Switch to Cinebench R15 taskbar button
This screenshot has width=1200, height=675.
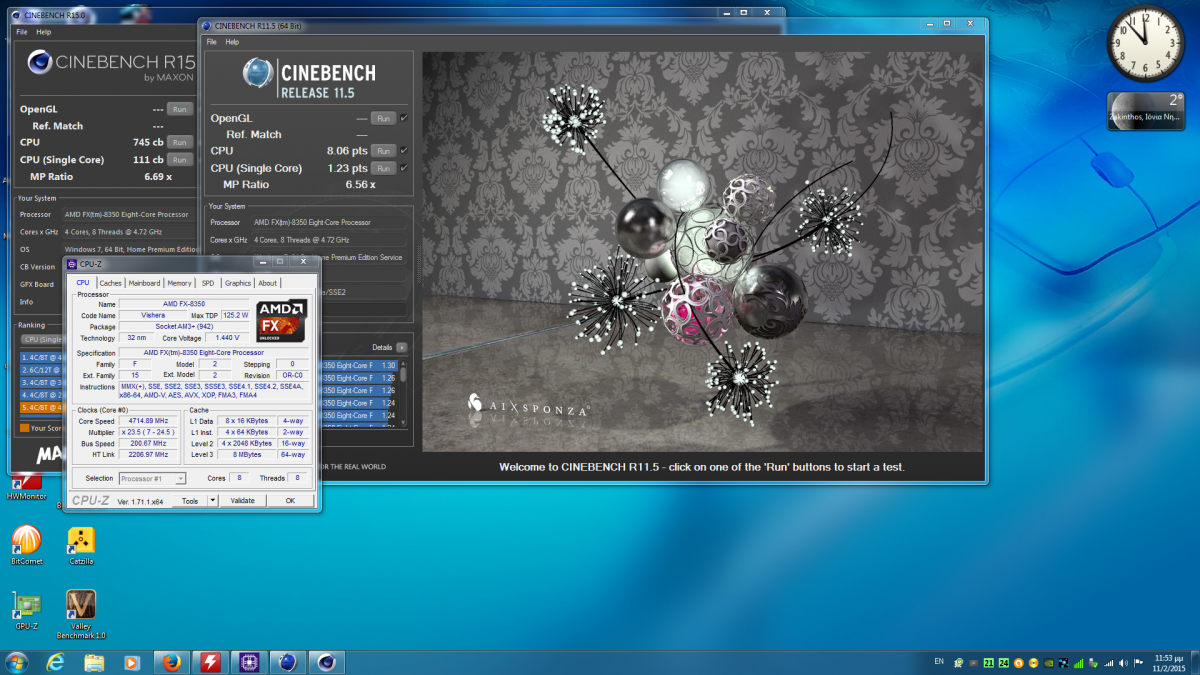click(326, 662)
